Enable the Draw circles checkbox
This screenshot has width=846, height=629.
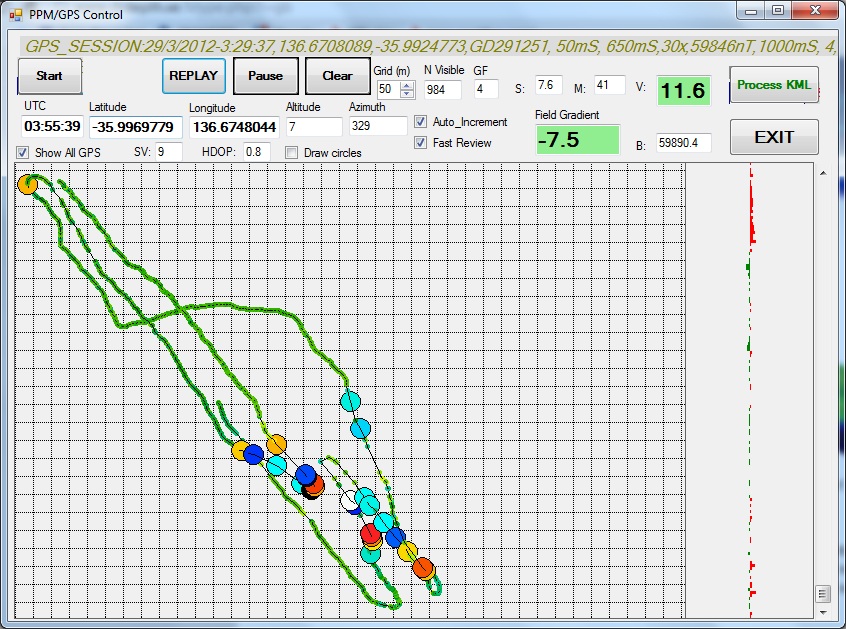[291, 153]
